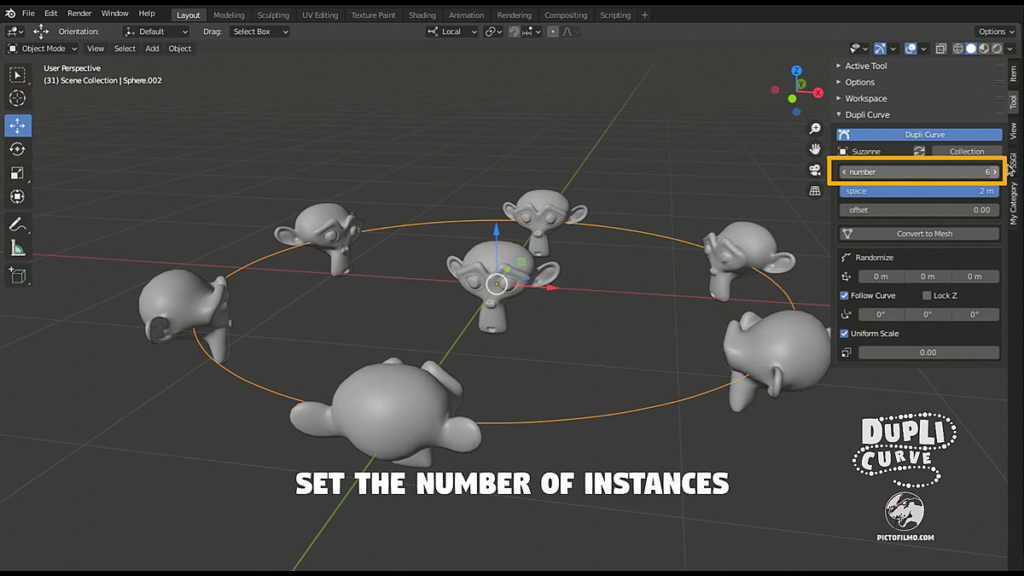Expand the Options panel
1024x576 pixels.
(x=859, y=82)
